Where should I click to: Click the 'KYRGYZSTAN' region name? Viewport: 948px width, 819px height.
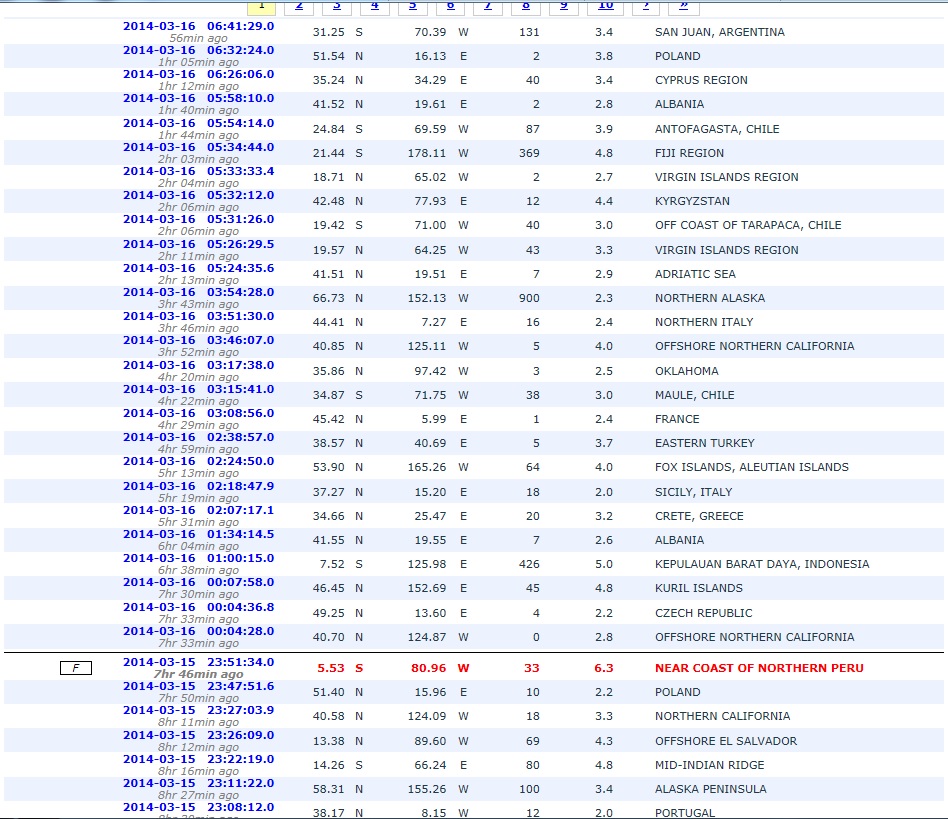pos(692,201)
